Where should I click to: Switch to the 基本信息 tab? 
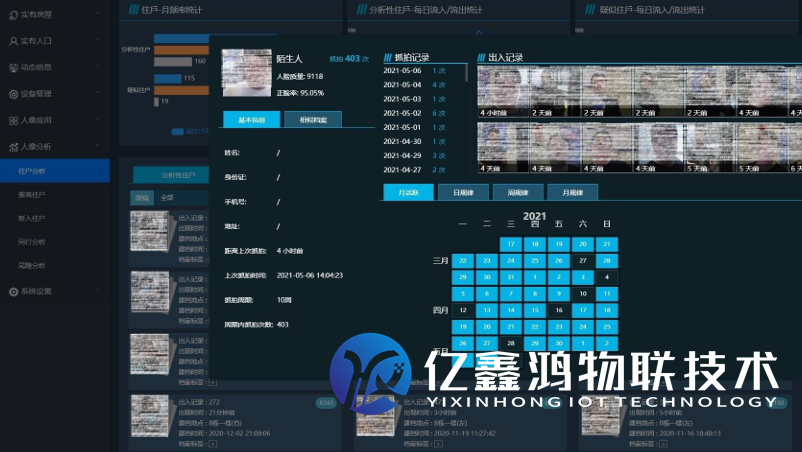(x=252, y=120)
